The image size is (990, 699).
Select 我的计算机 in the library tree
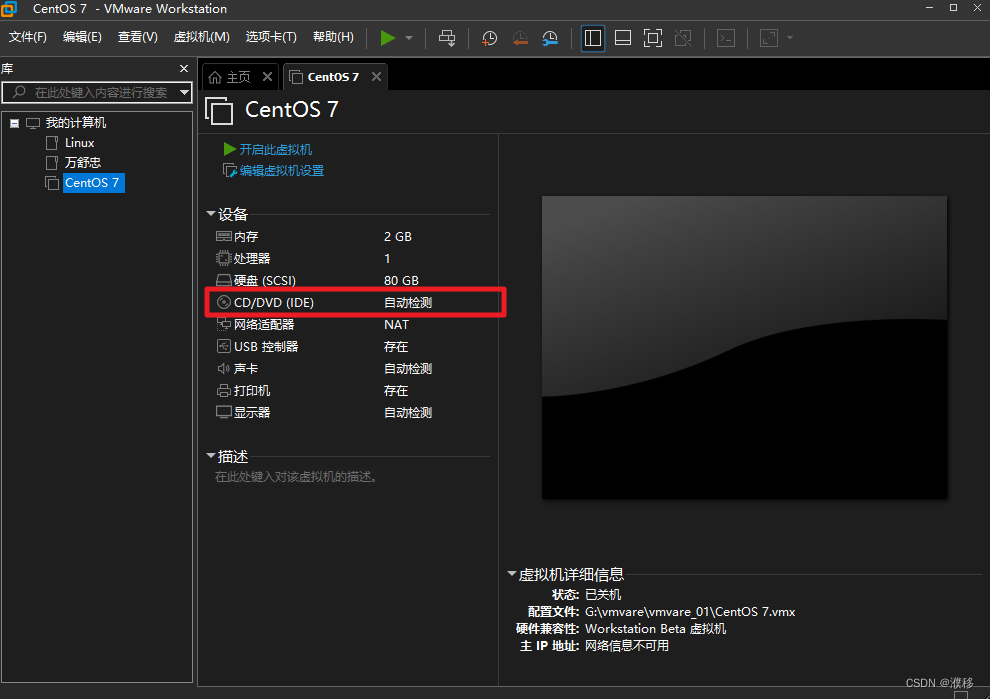pos(76,122)
